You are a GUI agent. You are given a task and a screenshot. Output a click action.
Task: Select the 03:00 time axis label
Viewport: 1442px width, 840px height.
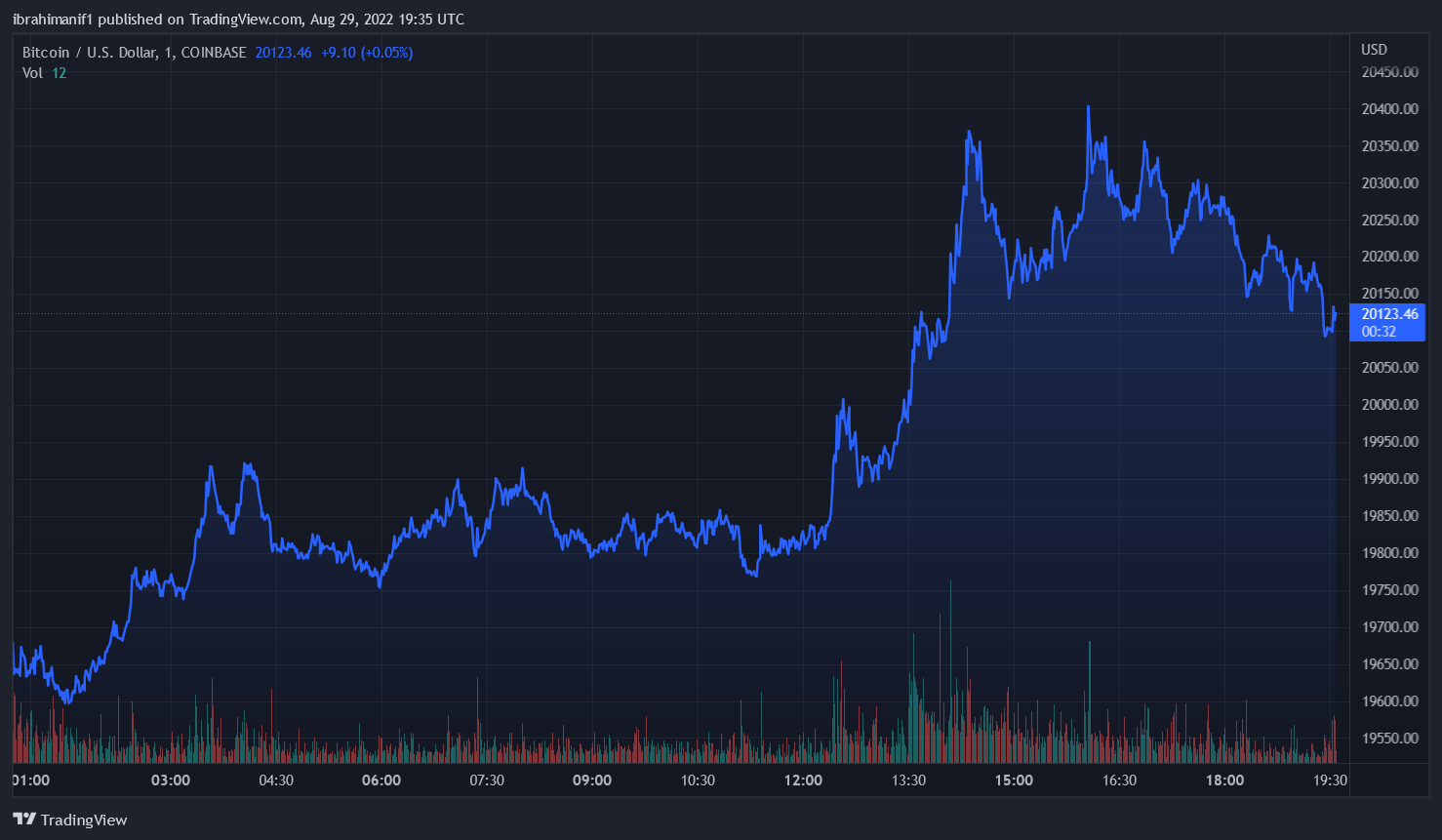pos(171,780)
